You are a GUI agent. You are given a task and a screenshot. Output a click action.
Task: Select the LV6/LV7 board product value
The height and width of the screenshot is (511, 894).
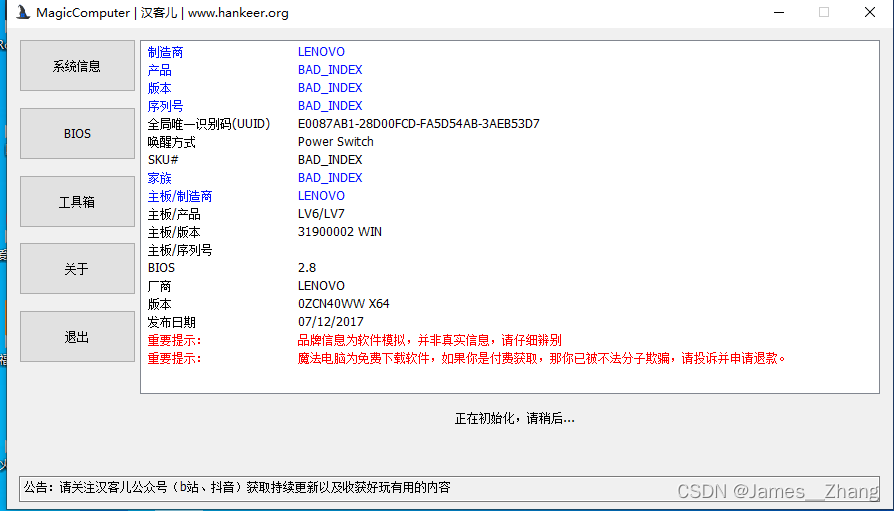[321, 214]
